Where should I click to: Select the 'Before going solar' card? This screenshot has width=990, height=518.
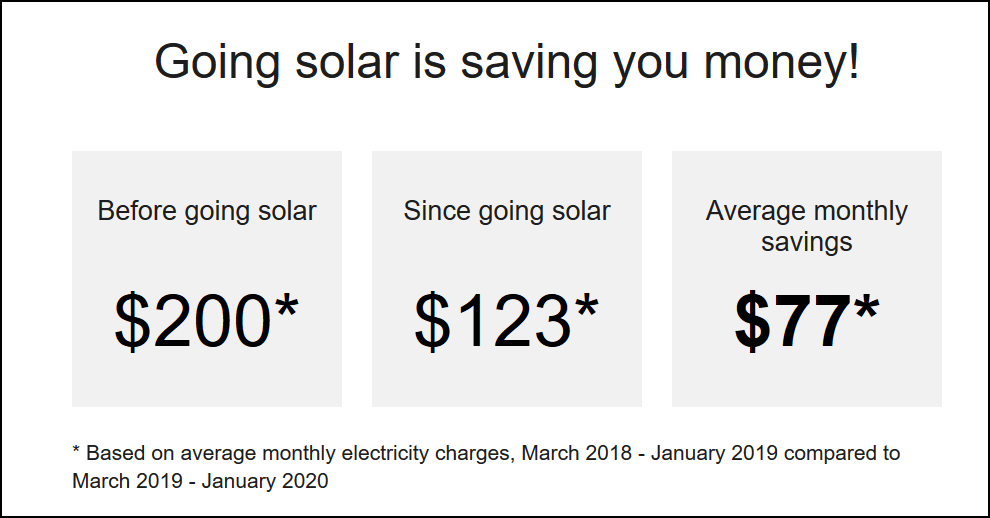tap(207, 279)
